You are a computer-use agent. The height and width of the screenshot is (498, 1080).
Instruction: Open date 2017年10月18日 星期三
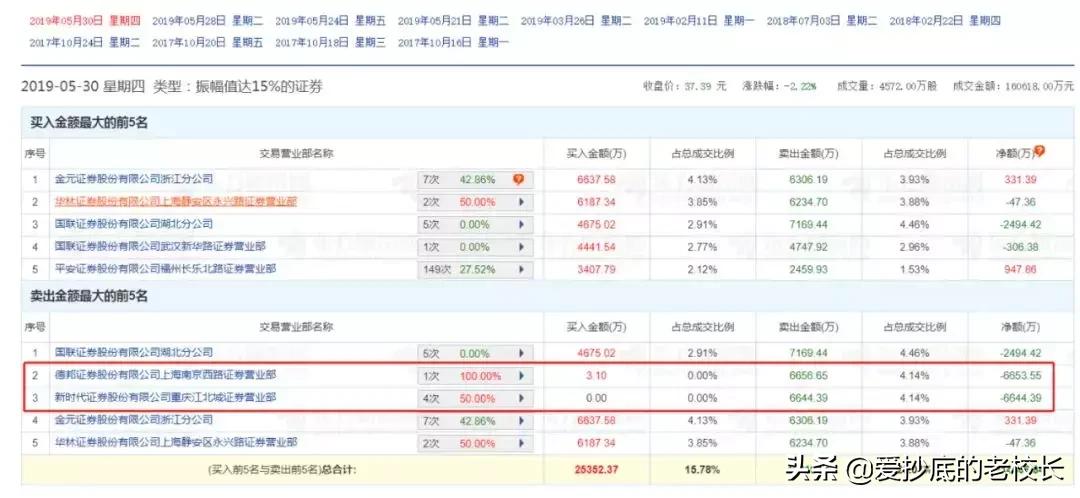[x=331, y=43]
